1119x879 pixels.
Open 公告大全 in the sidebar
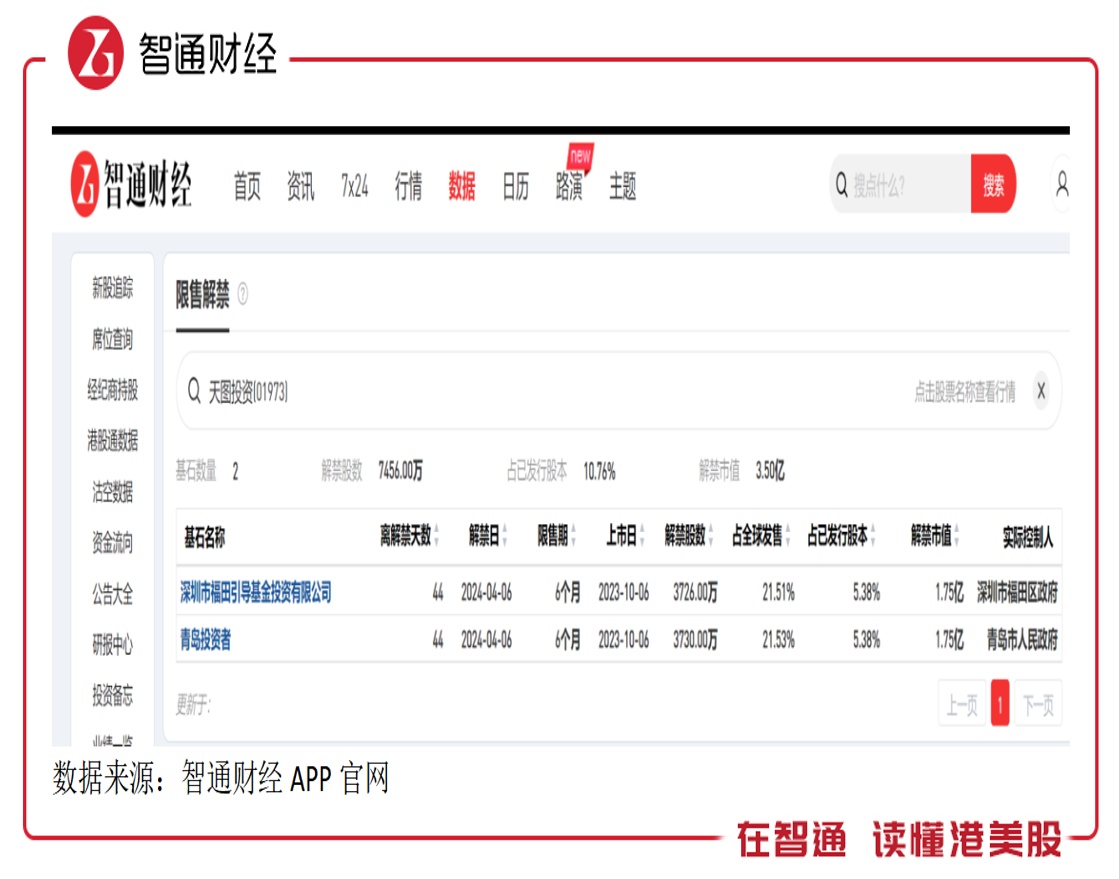tap(113, 593)
